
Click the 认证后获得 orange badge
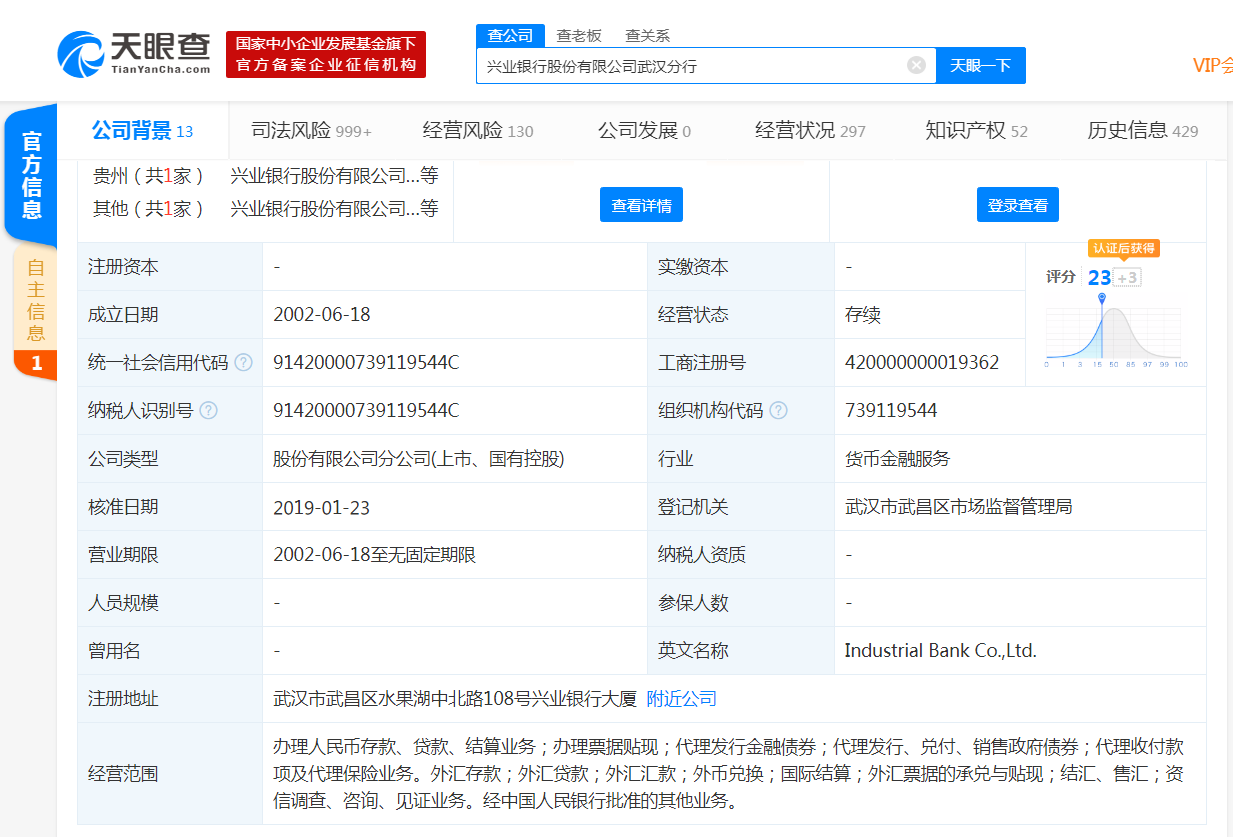click(1124, 248)
